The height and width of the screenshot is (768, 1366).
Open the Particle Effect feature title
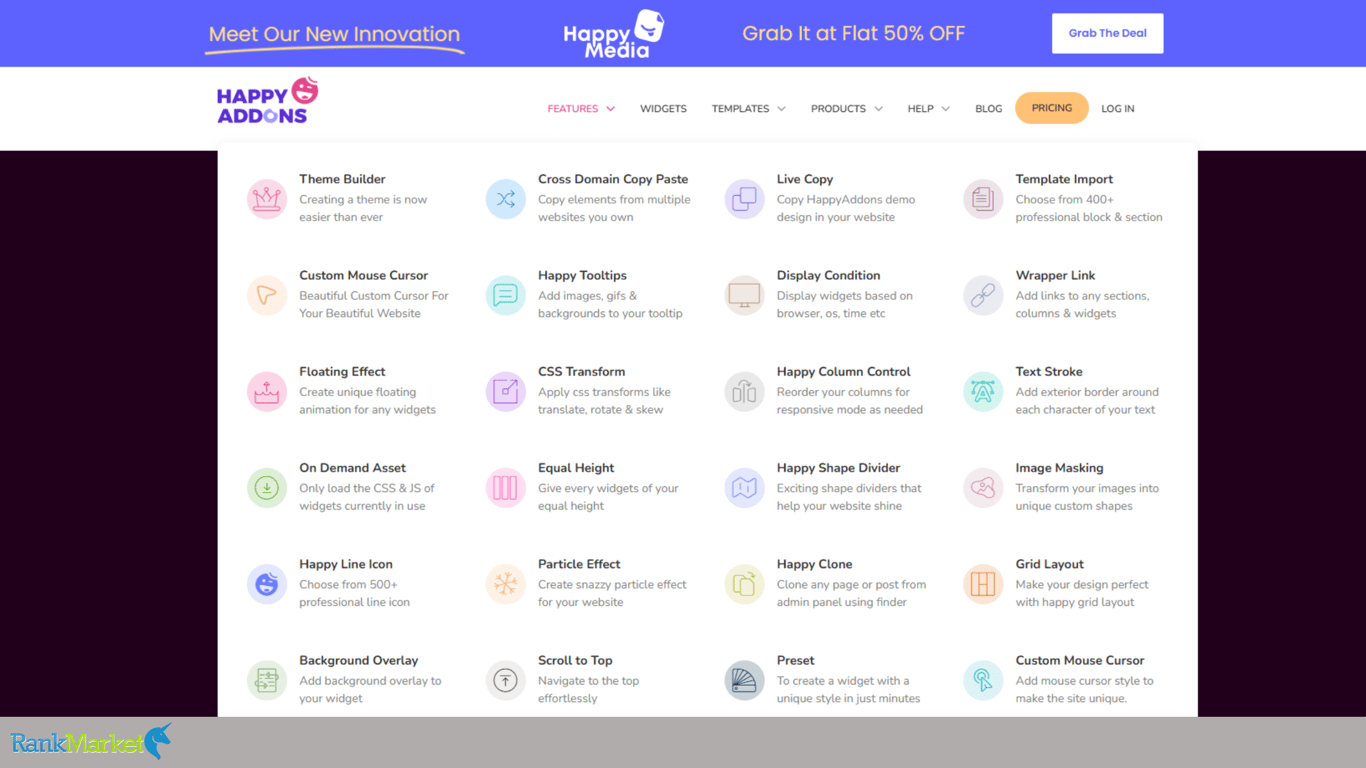coord(579,564)
